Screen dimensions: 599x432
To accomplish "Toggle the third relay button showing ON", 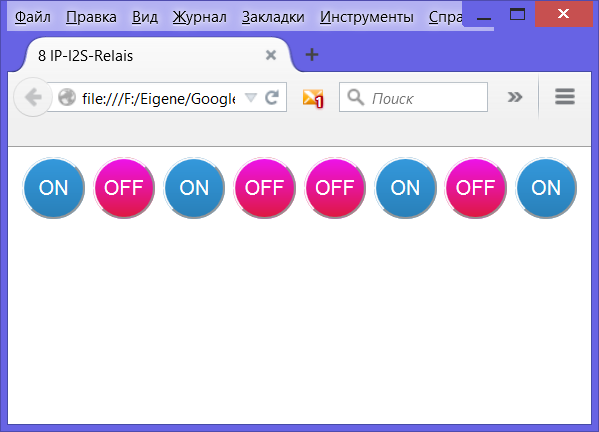I will [x=194, y=188].
